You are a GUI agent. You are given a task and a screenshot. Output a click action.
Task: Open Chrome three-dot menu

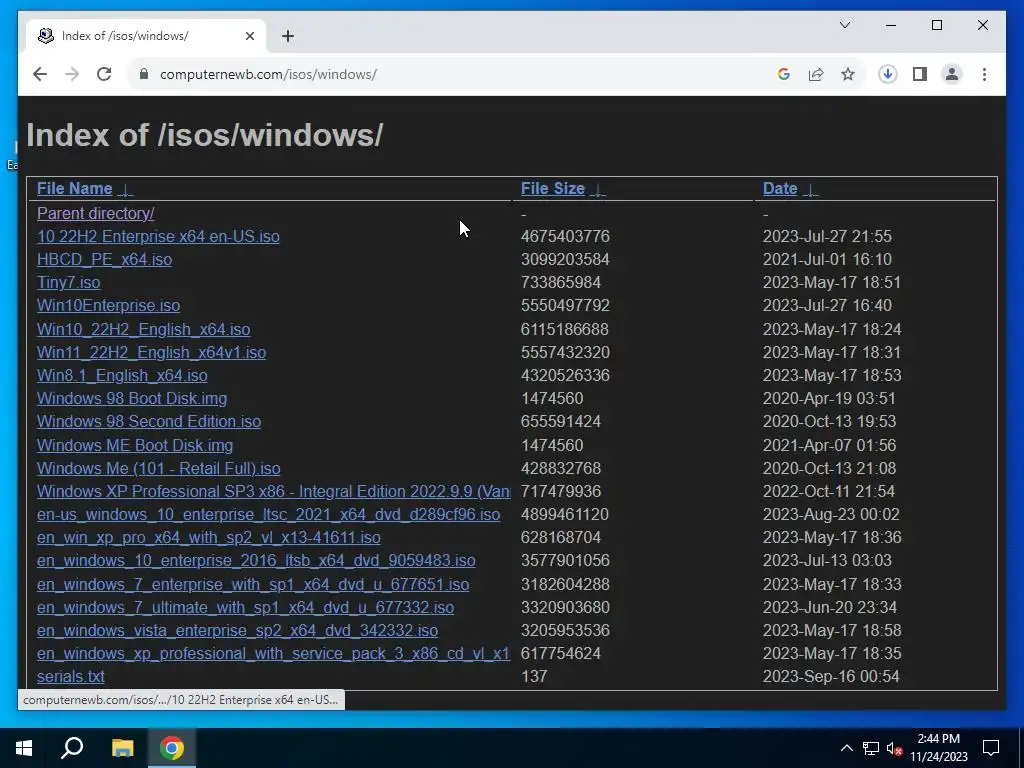click(x=984, y=74)
